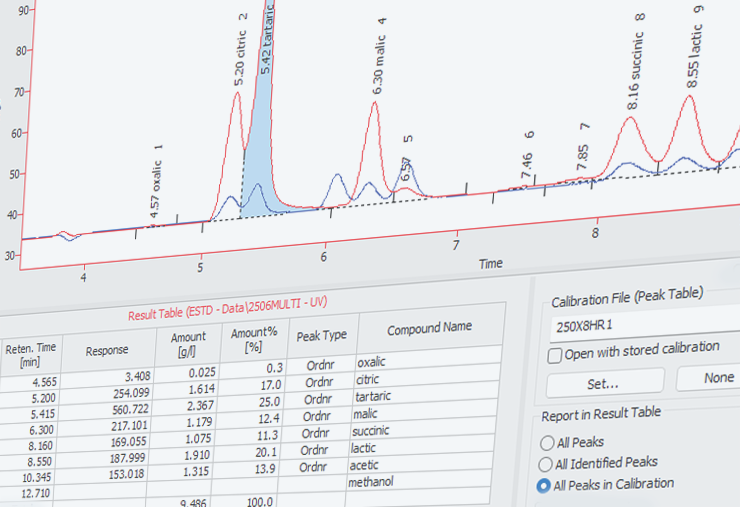Select the succinic compound cell

422,427
